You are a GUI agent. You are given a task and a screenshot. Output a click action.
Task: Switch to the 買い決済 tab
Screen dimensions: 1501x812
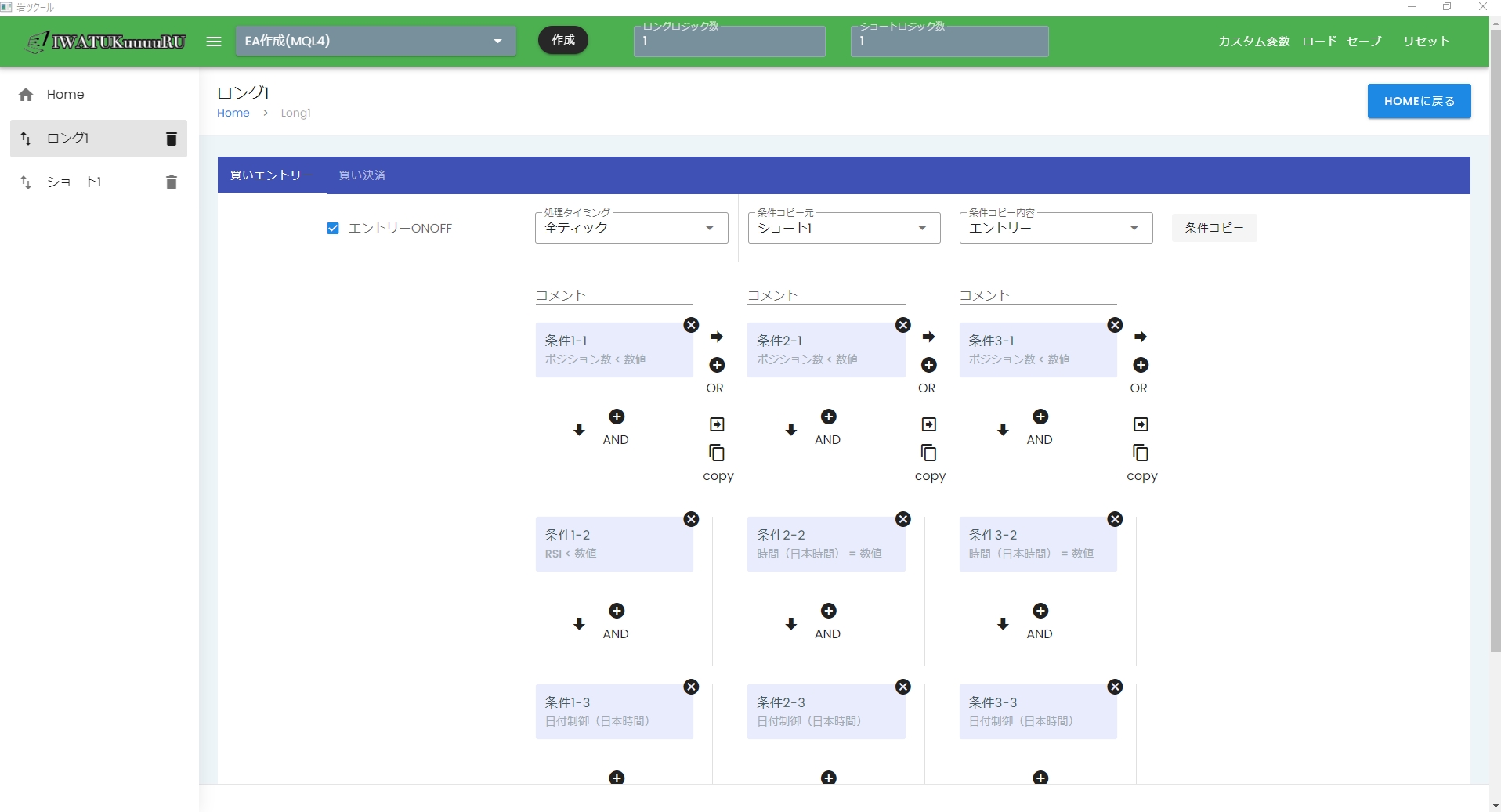click(362, 175)
